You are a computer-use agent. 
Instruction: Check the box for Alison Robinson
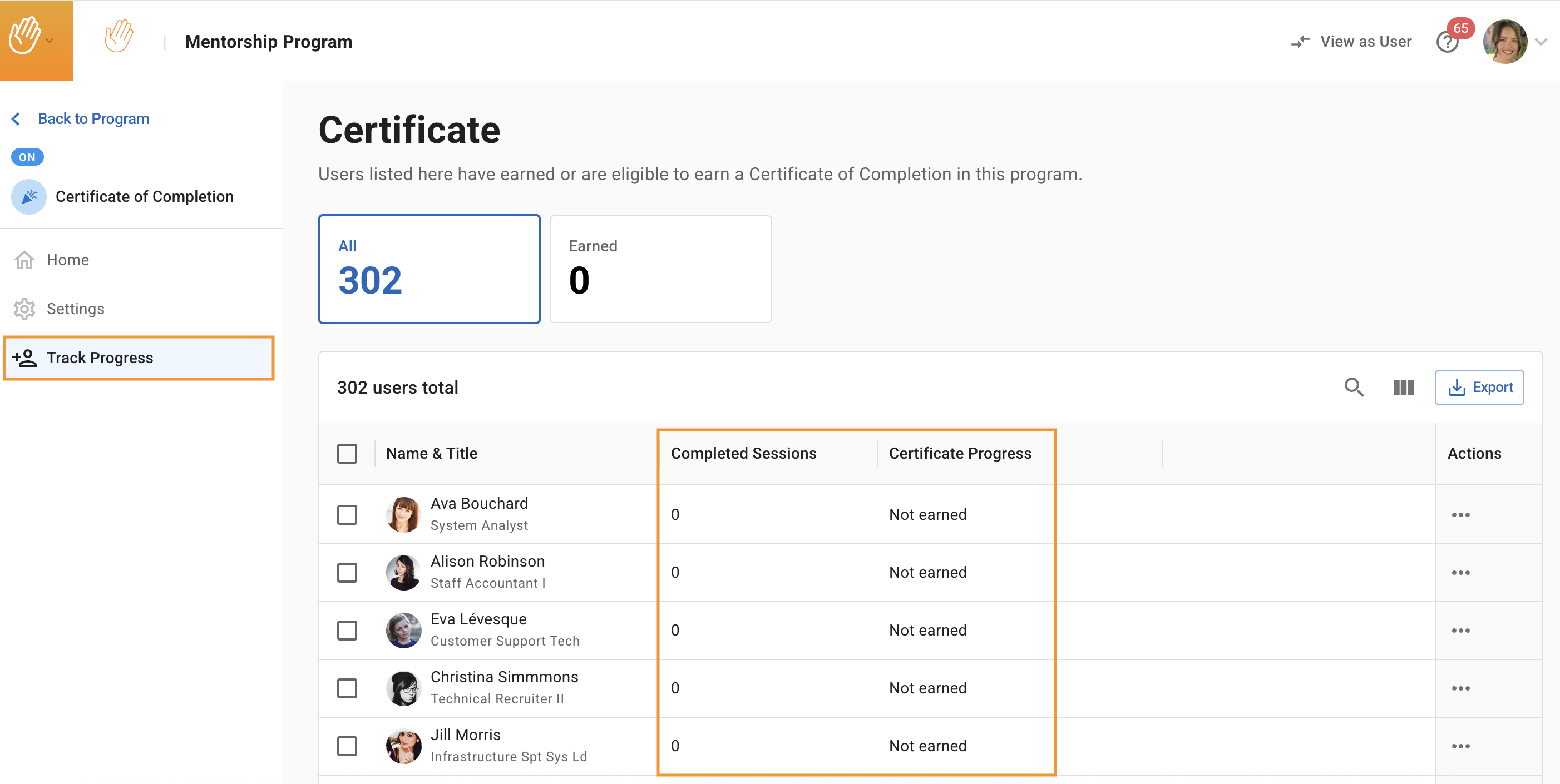click(347, 572)
